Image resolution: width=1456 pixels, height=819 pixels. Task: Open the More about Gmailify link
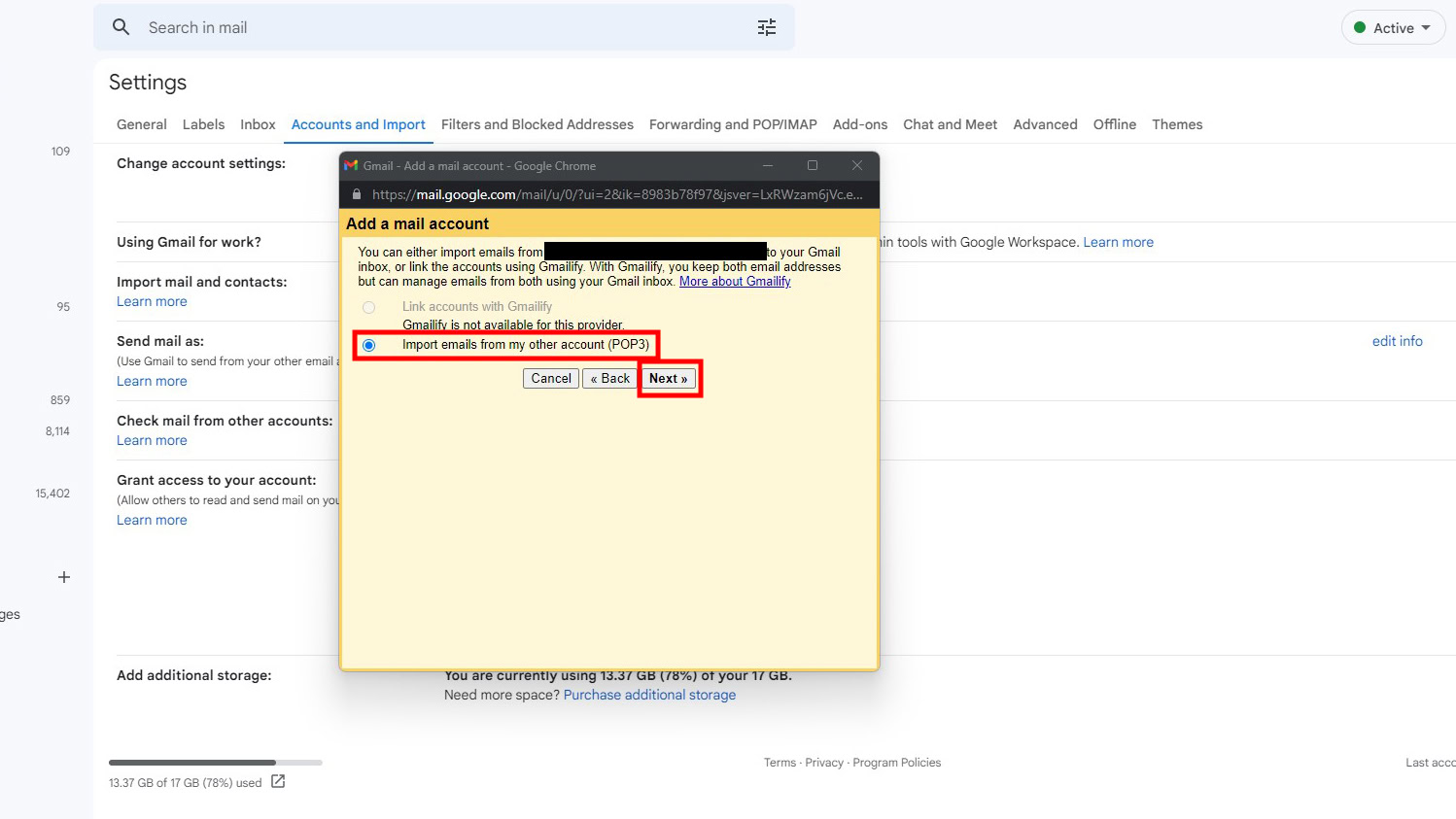735,282
